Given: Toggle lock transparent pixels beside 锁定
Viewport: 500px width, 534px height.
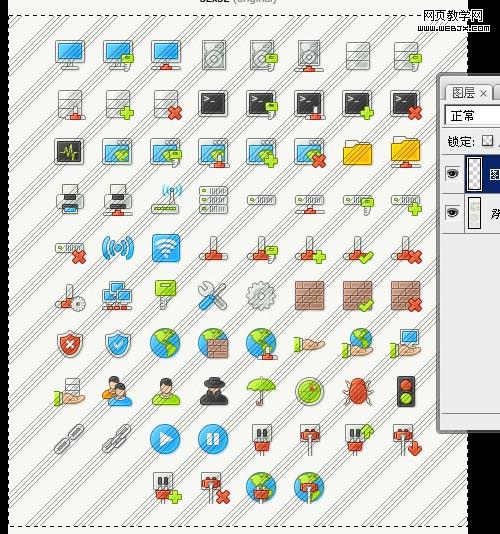Looking at the screenshot, I should pyautogui.click(x=487, y=141).
